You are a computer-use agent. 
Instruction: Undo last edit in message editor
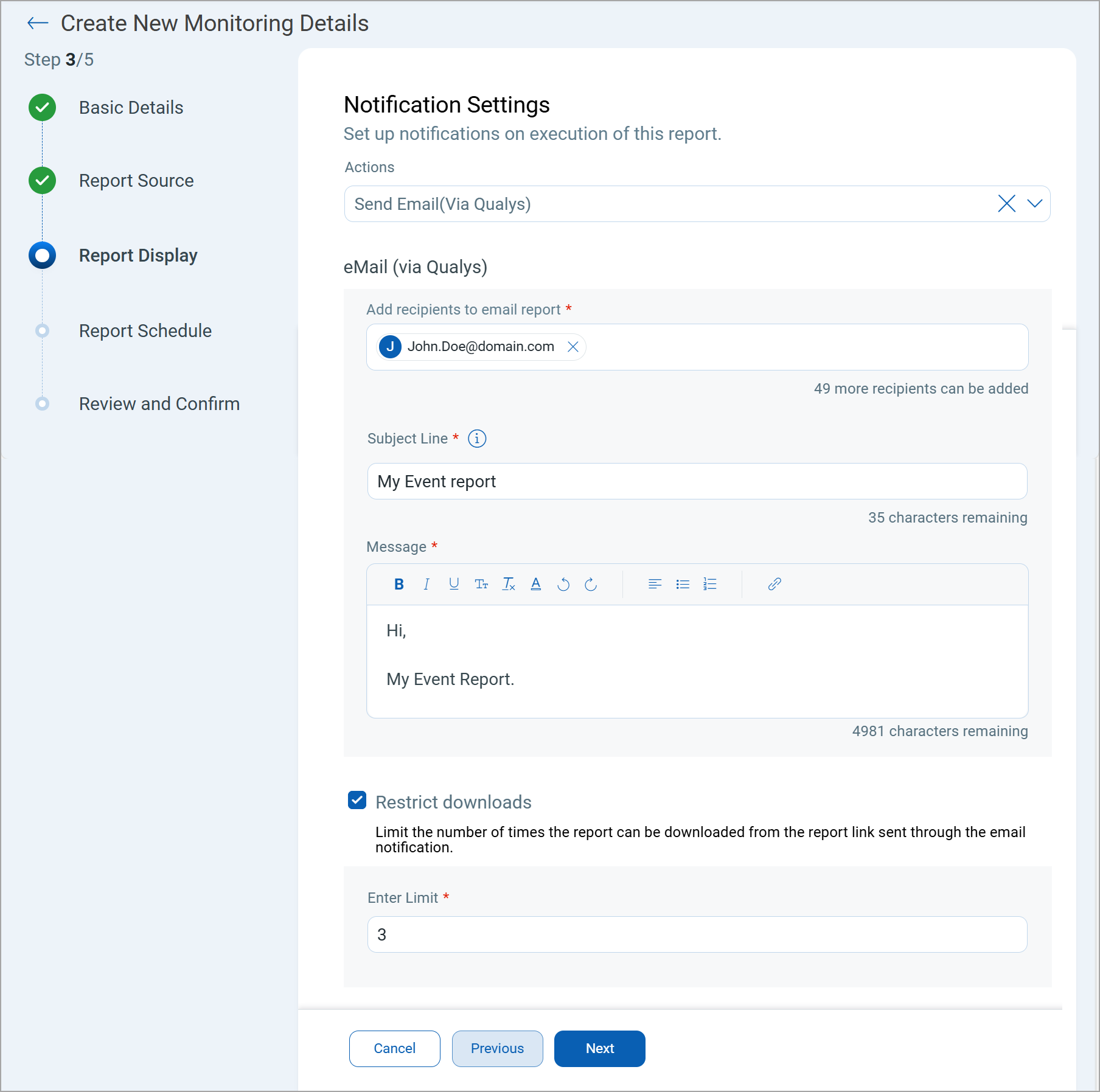563,584
